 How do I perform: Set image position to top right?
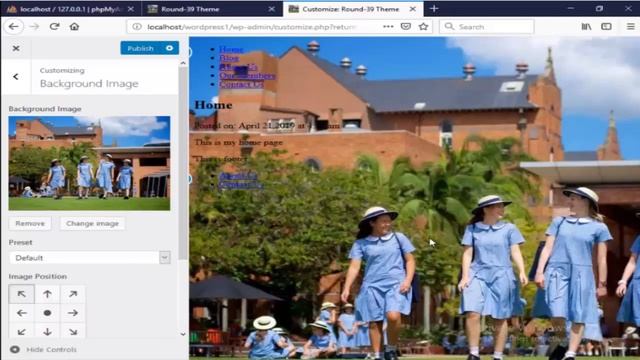click(73, 294)
